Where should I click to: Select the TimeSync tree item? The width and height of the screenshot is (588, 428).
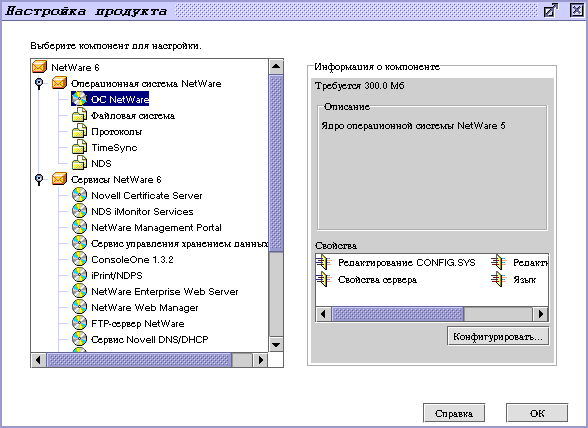(114, 147)
